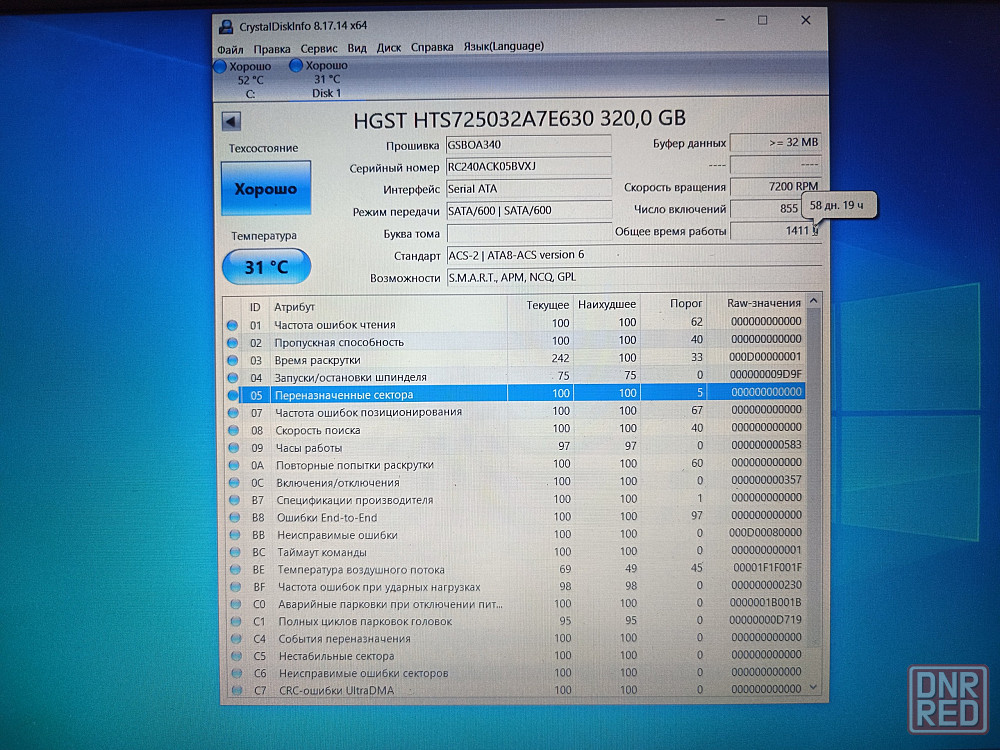Click the Raw-значения column header
The width and height of the screenshot is (1000, 750).
tap(763, 303)
